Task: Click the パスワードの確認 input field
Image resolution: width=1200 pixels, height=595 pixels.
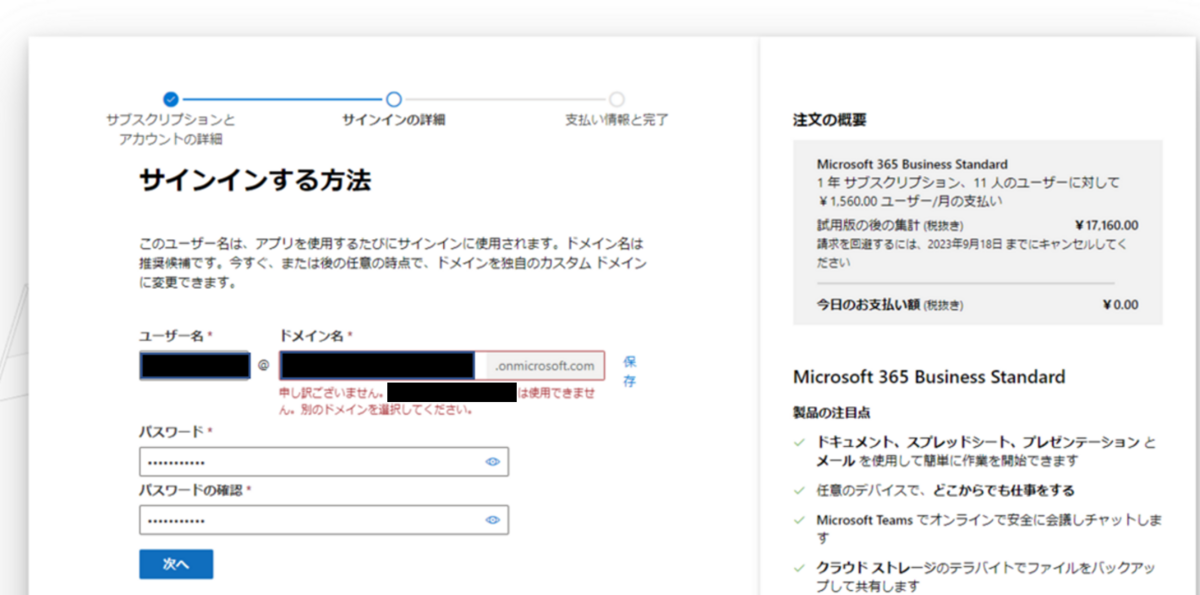Action: point(324,520)
